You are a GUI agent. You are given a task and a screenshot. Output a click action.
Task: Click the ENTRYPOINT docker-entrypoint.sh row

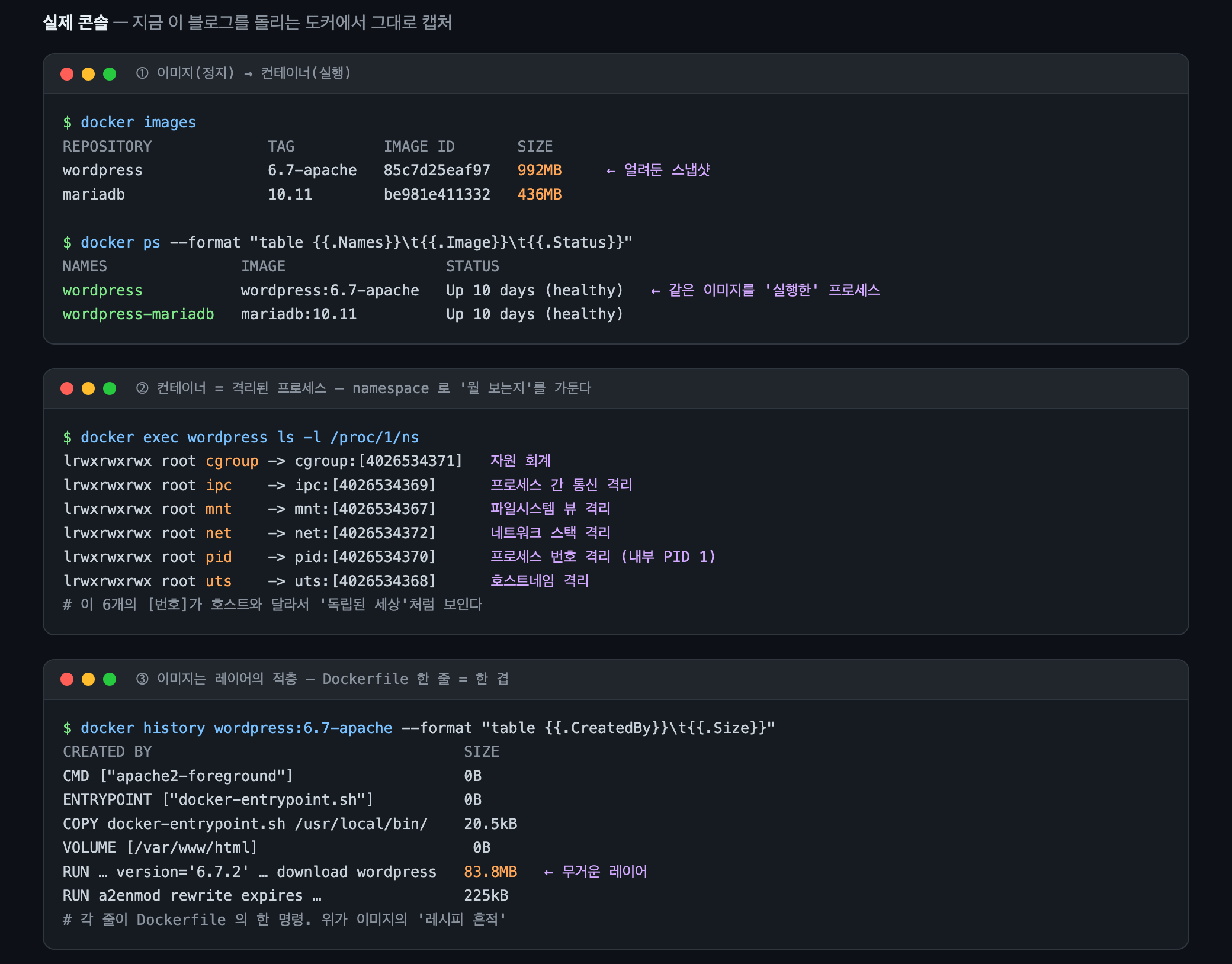272,799
